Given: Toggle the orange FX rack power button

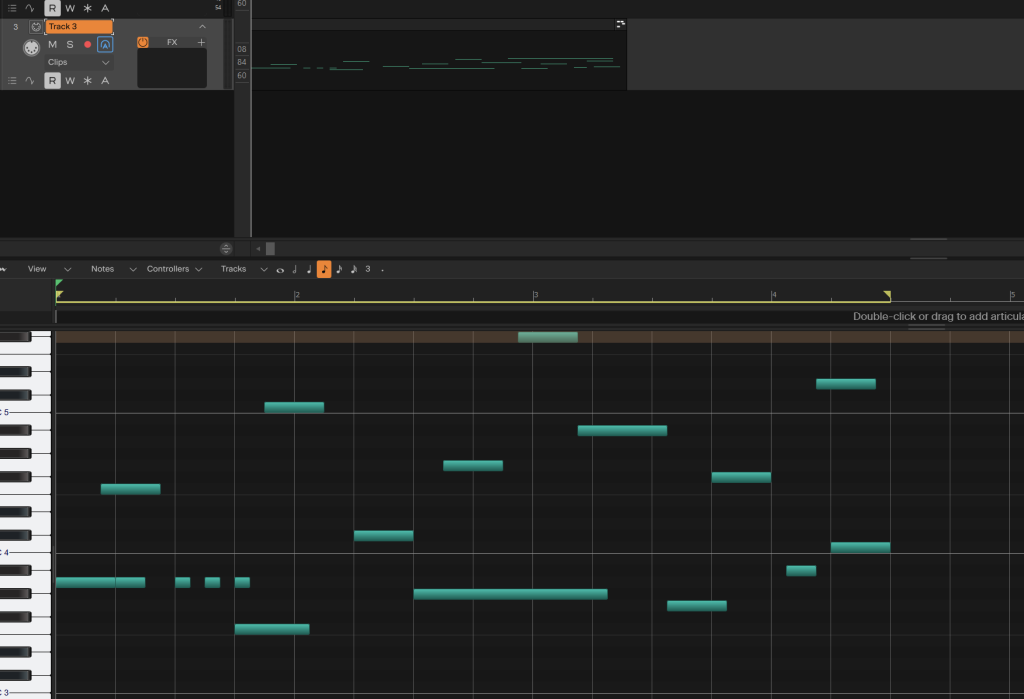Looking at the screenshot, I should pyautogui.click(x=142, y=42).
